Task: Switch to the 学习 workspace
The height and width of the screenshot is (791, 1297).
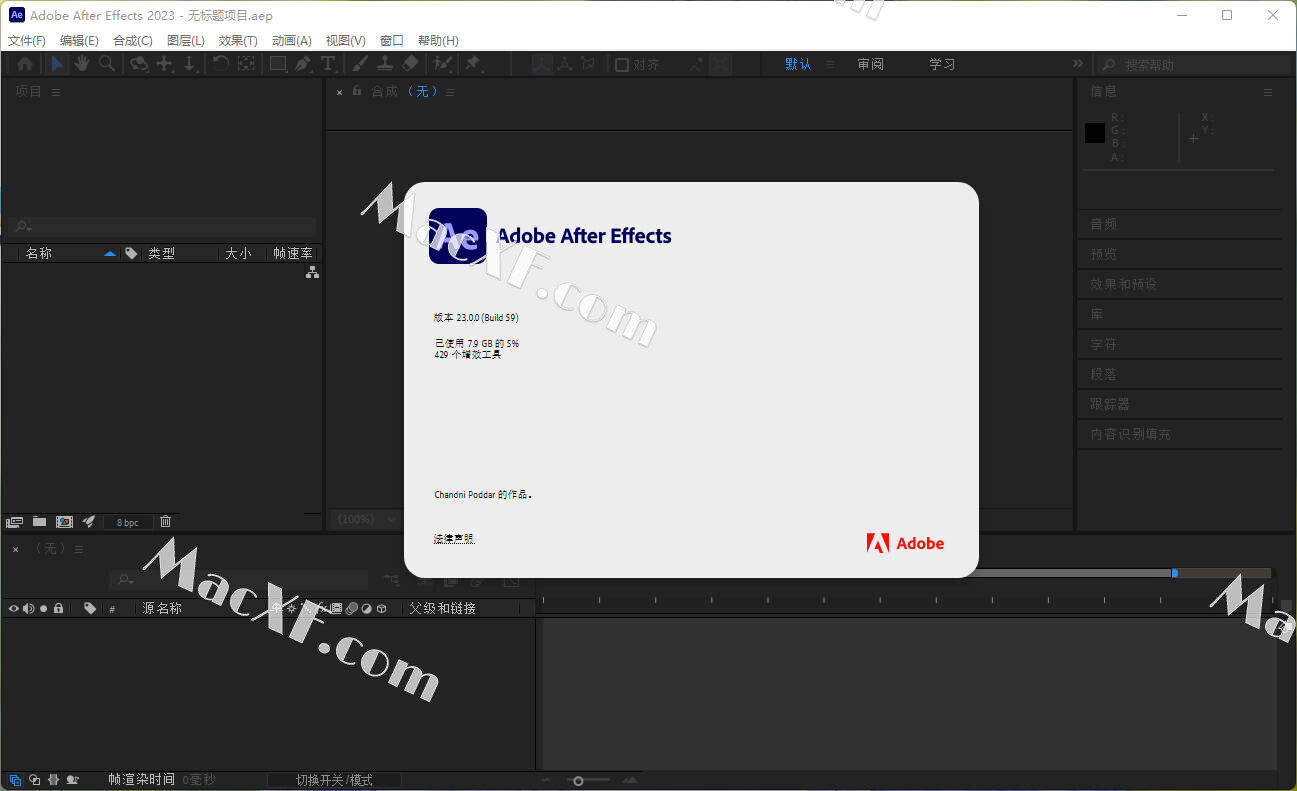Action: 942,64
